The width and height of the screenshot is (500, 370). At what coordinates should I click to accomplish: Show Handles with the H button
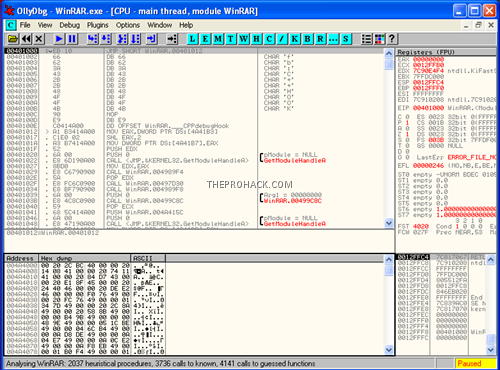pos(256,39)
